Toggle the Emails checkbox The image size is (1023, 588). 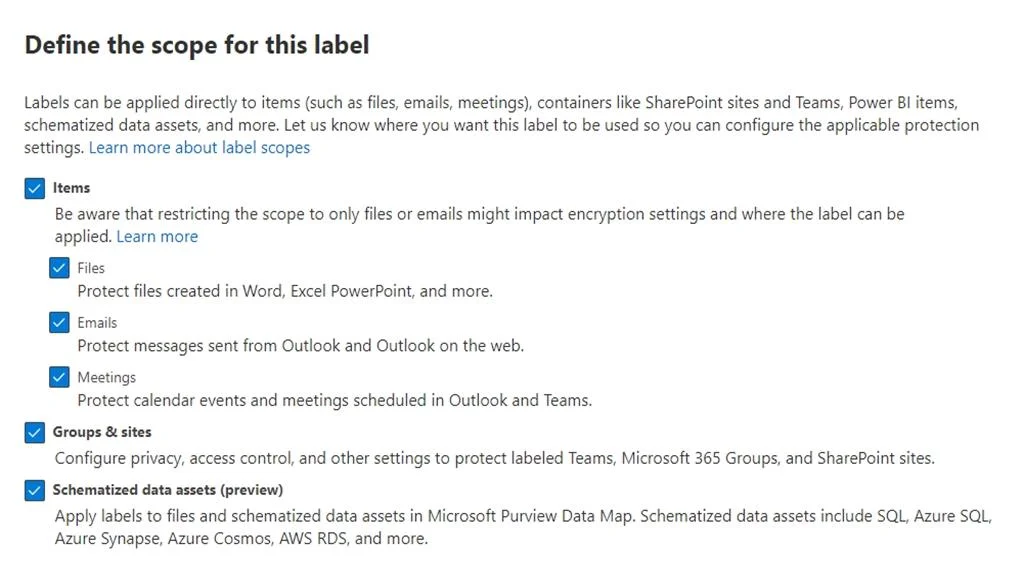coord(59,322)
